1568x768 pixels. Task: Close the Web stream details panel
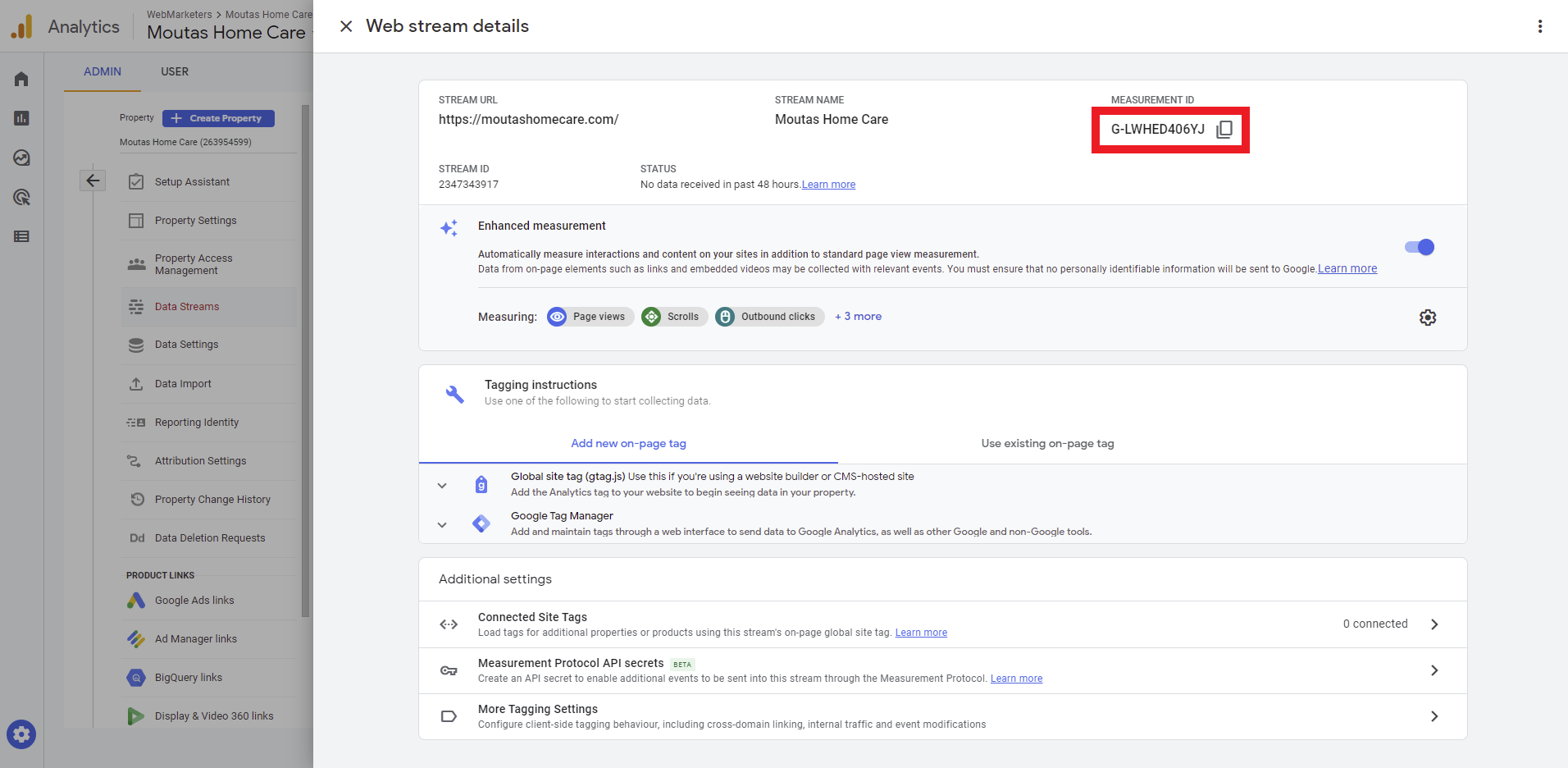[x=346, y=26]
